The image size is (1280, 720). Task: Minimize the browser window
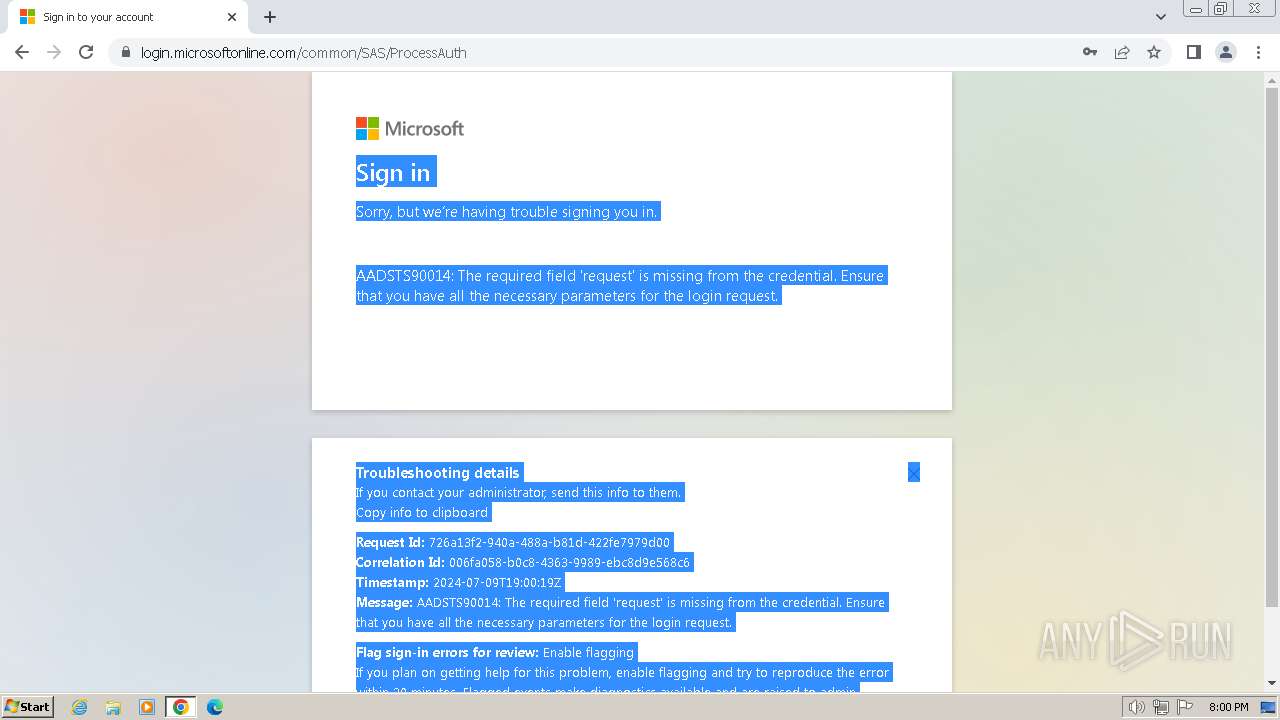[x=1196, y=8]
